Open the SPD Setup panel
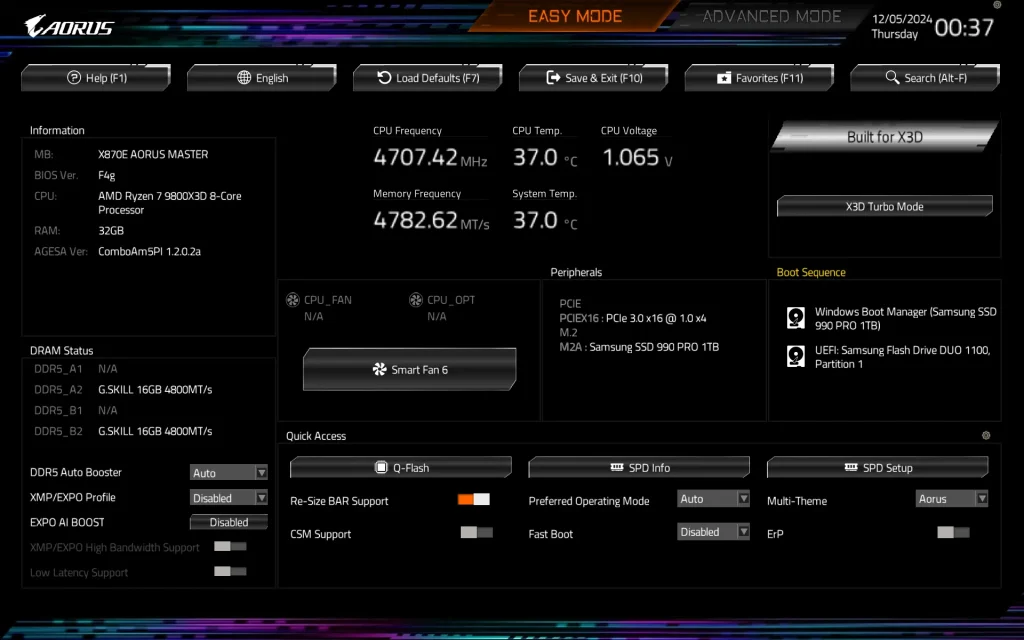 [x=876, y=466]
